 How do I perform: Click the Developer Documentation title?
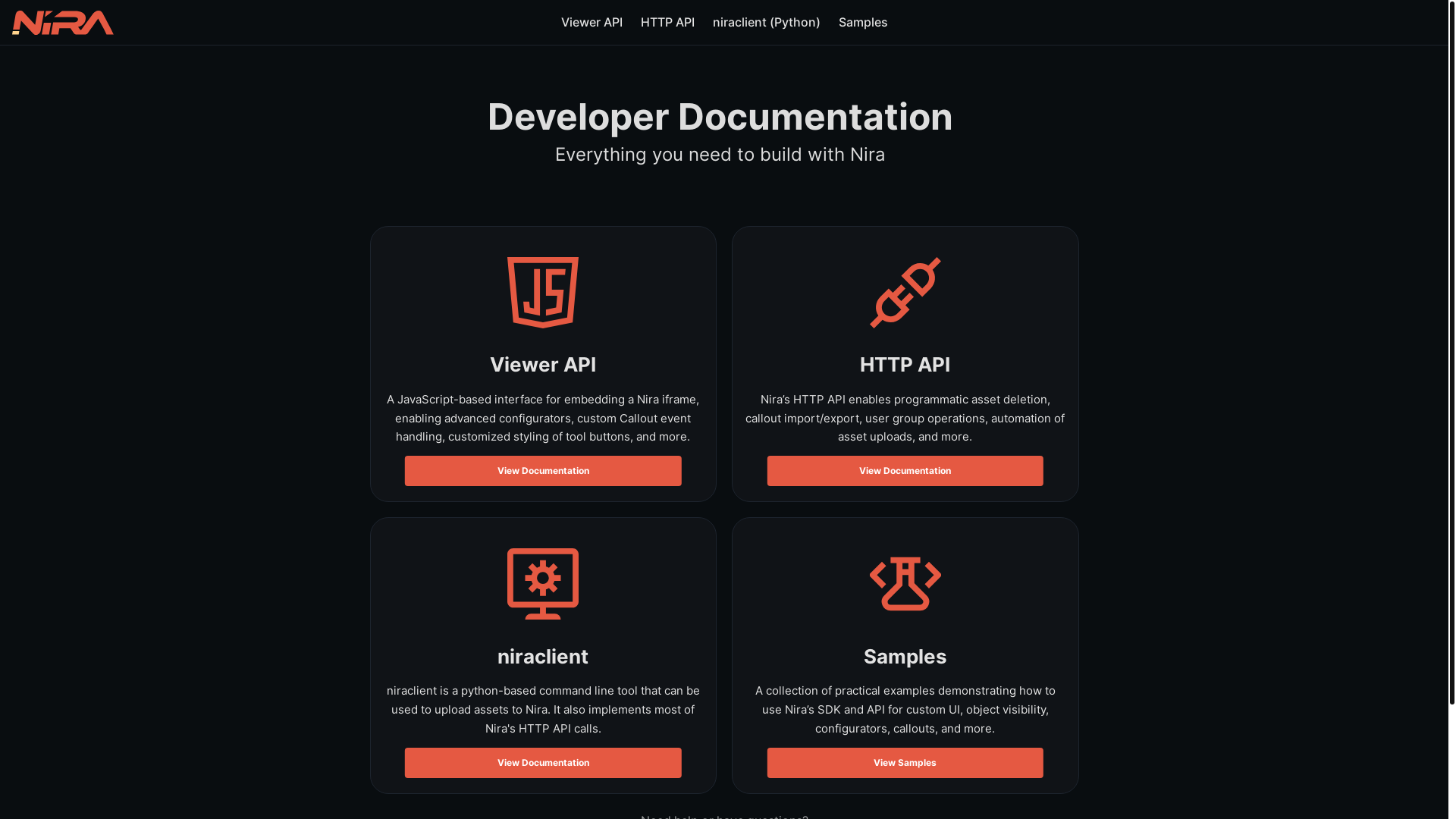tap(720, 117)
